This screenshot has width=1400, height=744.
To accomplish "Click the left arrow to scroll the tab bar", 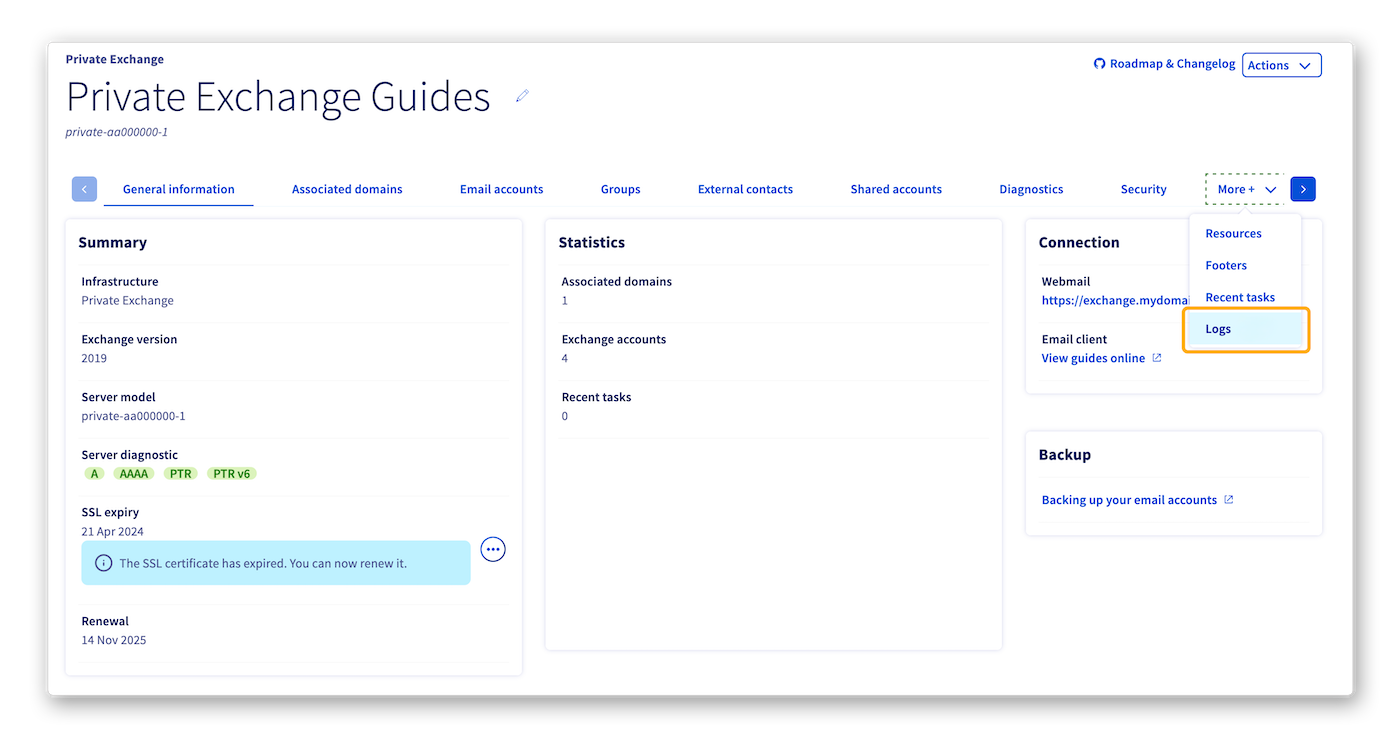I will pyautogui.click(x=84, y=188).
